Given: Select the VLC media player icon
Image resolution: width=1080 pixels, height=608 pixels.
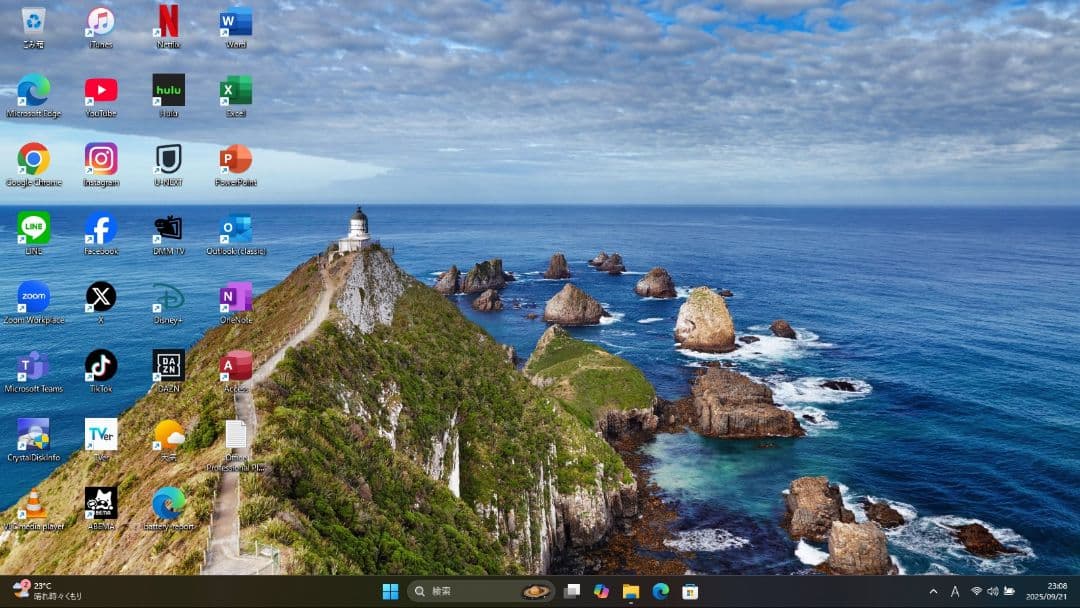Looking at the screenshot, I should click(33, 505).
